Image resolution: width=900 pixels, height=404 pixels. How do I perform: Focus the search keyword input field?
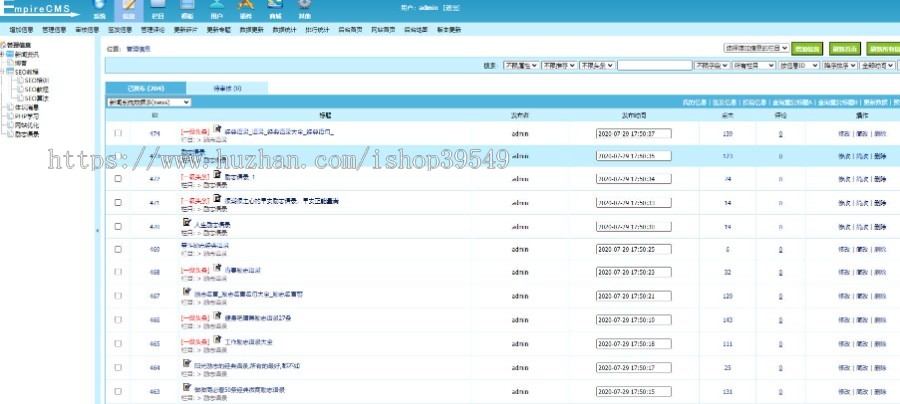point(654,65)
